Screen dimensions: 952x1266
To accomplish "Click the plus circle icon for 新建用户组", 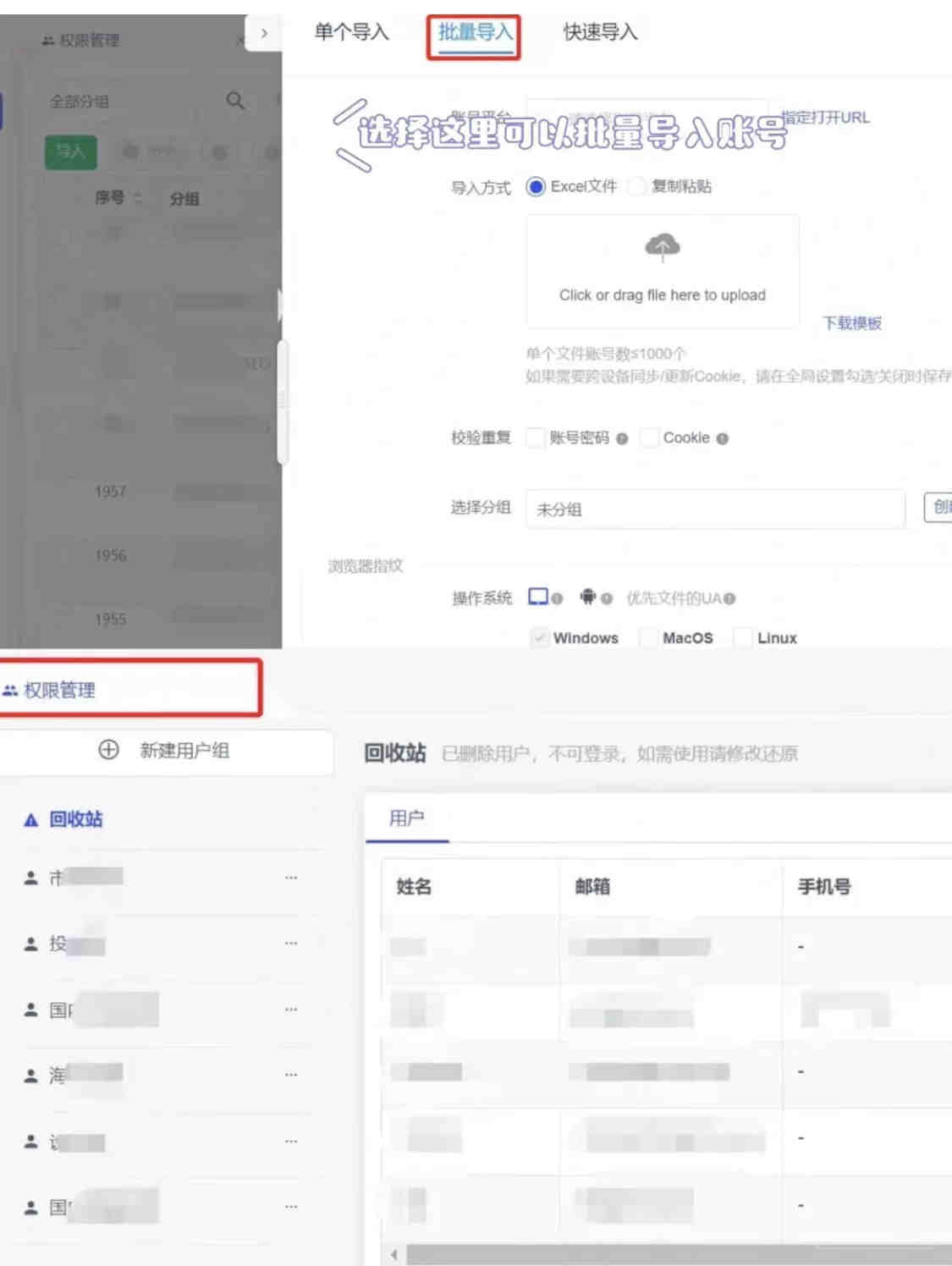I will pos(109,750).
